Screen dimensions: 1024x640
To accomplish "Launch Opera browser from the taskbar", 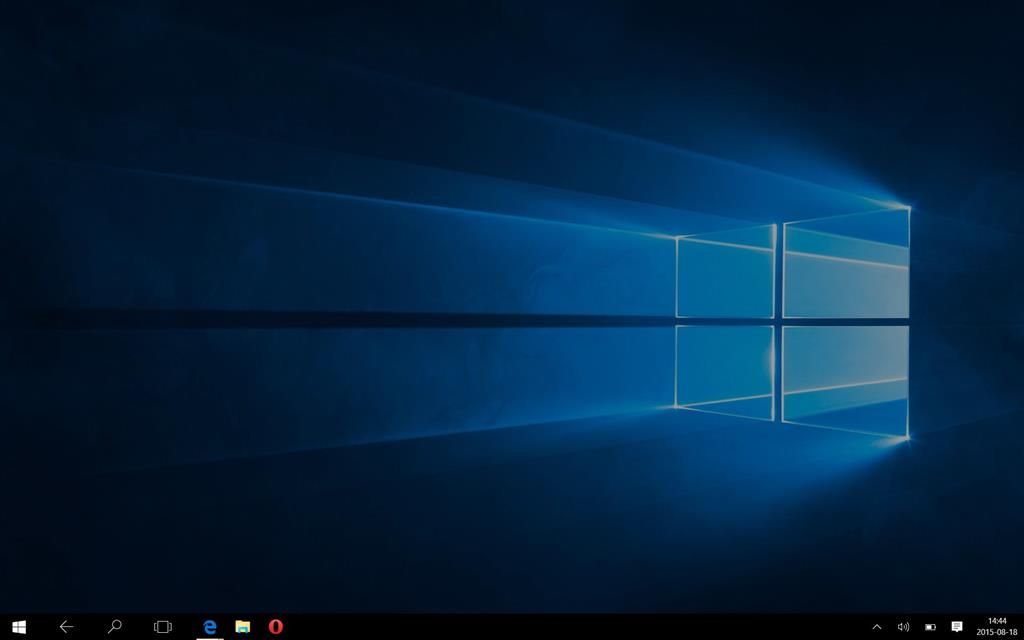I will tap(276, 627).
